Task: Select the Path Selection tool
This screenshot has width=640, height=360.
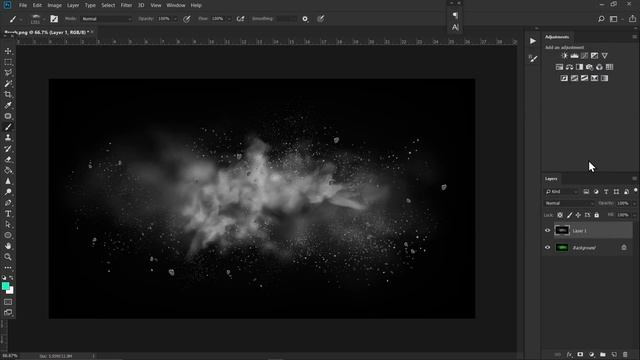Action: 8,224
